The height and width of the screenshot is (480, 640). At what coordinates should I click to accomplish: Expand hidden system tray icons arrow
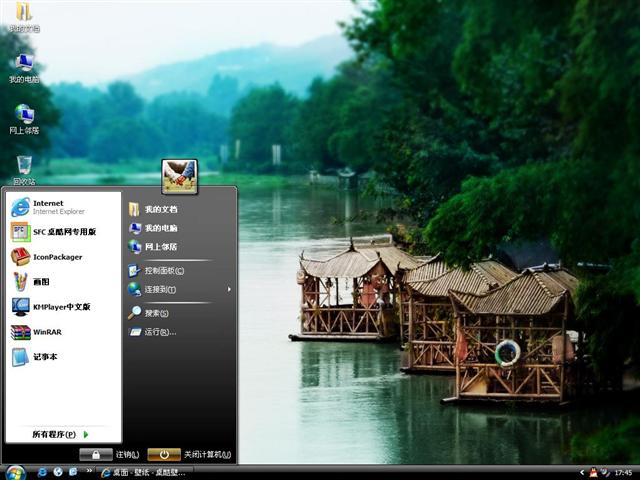tap(582, 473)
